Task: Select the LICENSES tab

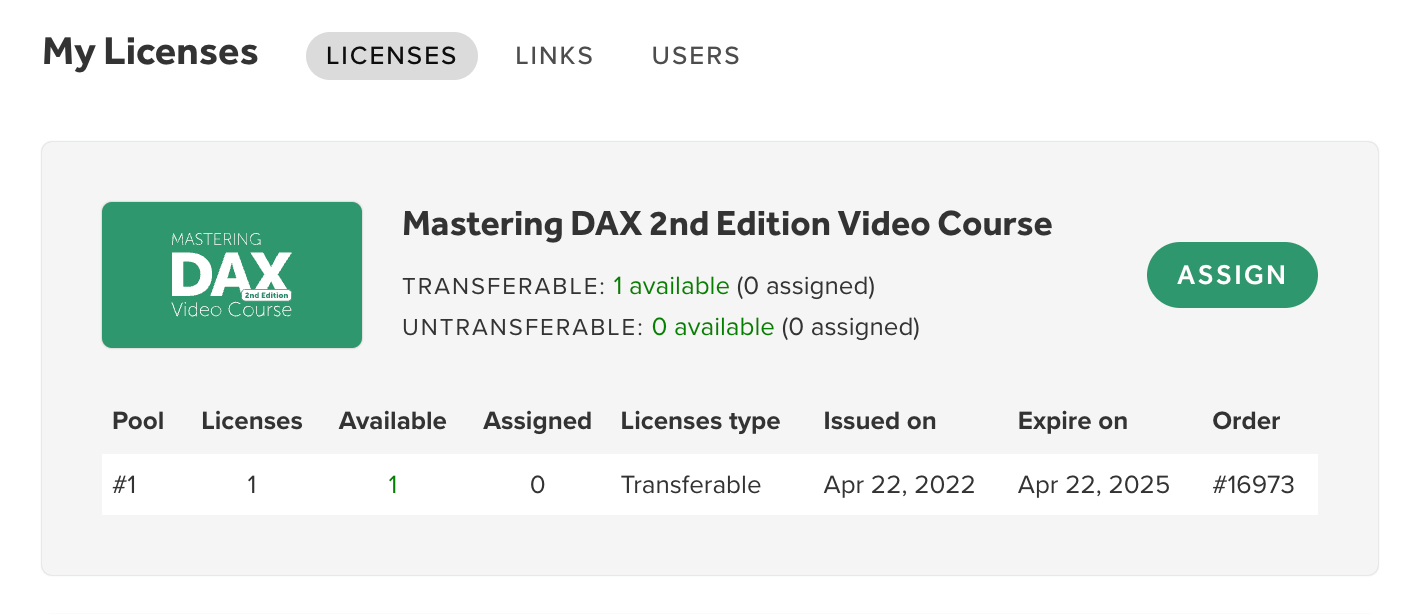Action: pyautogui.click(x=392, y=56)
